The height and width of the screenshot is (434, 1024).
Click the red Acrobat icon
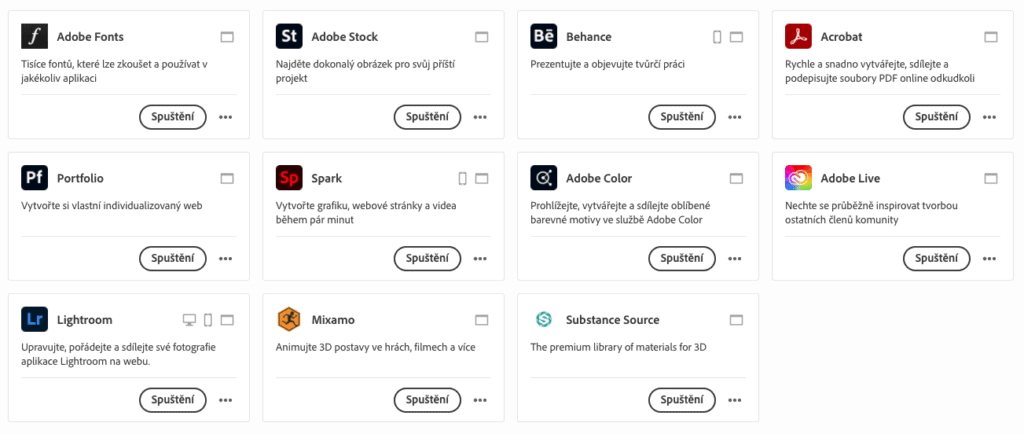[798, 37]
